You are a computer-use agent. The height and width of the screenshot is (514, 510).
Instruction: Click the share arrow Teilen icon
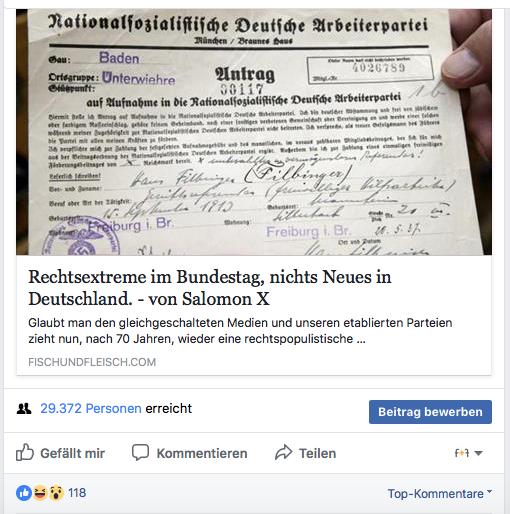point(283,453)
